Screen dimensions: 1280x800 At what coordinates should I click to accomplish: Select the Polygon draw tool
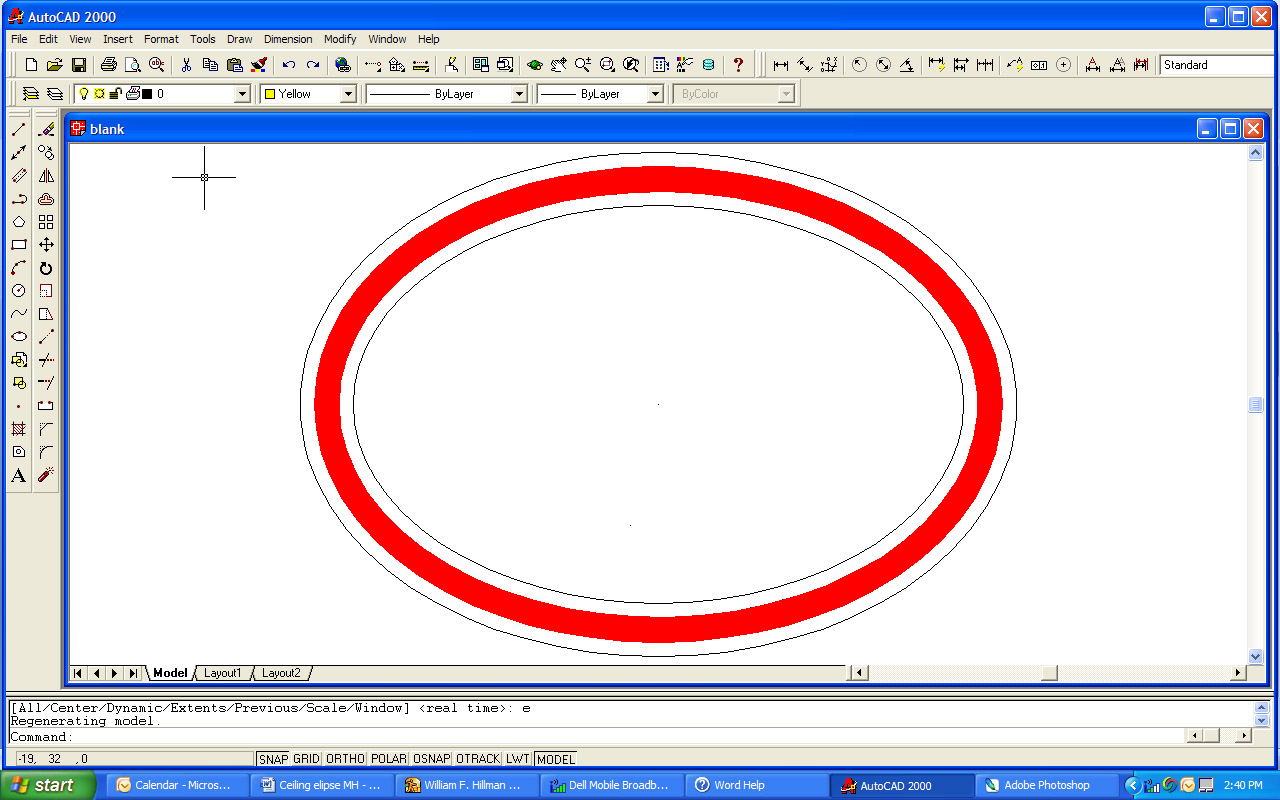coord(18,222)
